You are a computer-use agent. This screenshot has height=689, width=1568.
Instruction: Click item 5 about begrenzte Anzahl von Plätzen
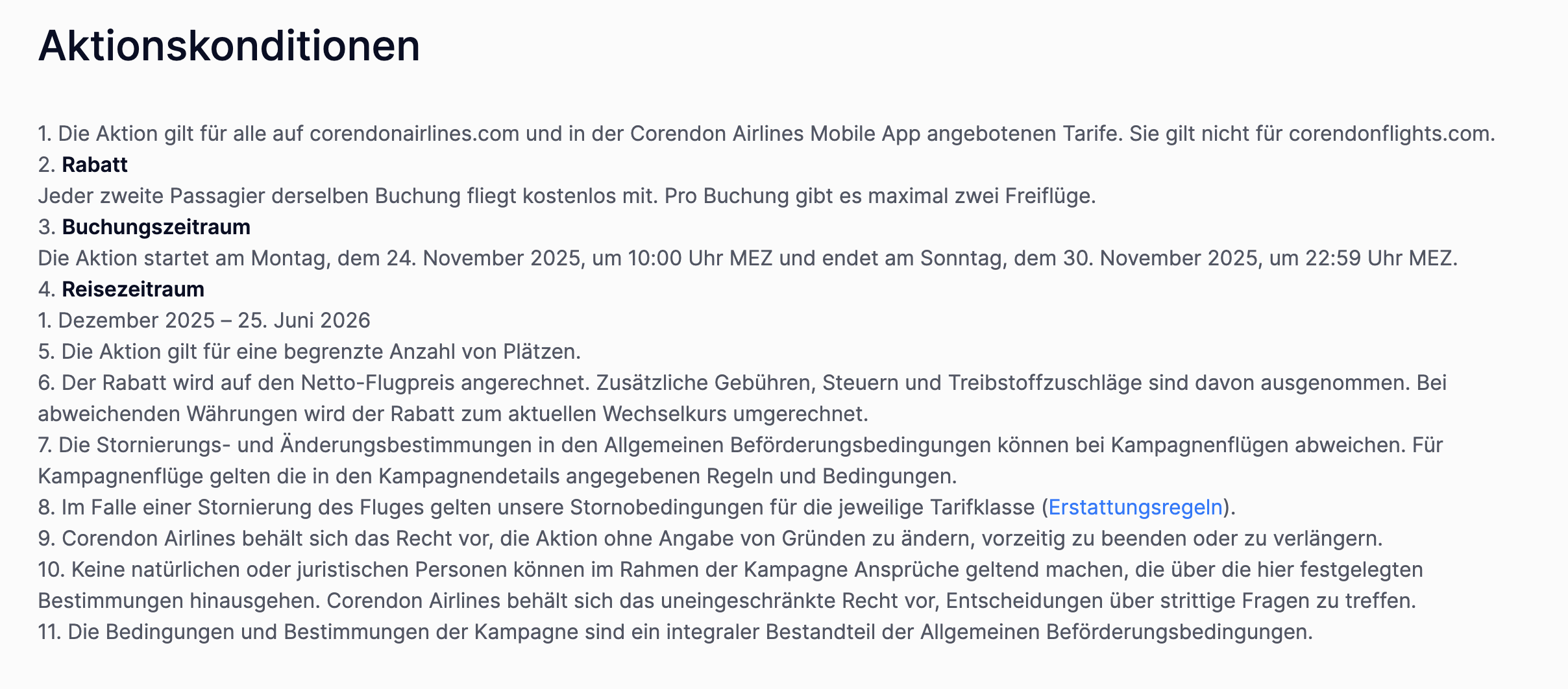[309, 352]
